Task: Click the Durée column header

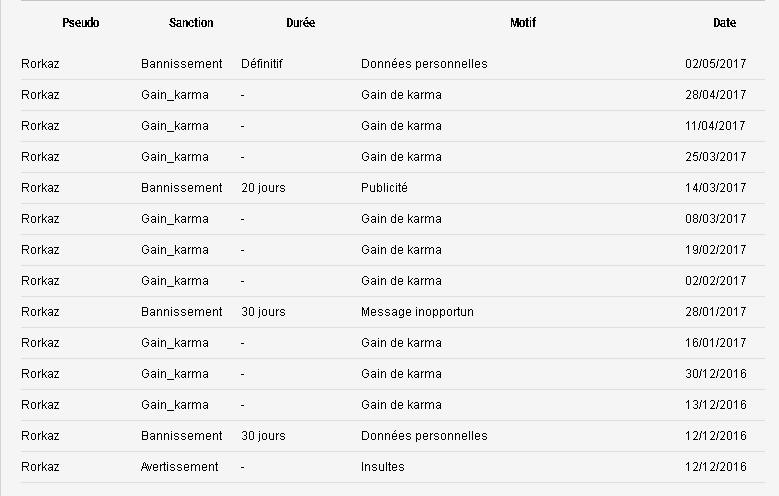Action: click(x=301, y=23)
